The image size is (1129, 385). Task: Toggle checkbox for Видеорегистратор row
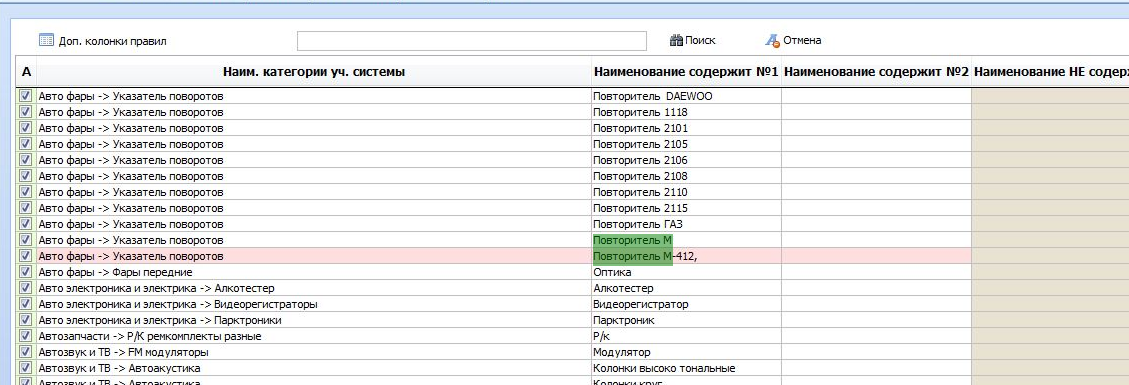tap(25, 304)
